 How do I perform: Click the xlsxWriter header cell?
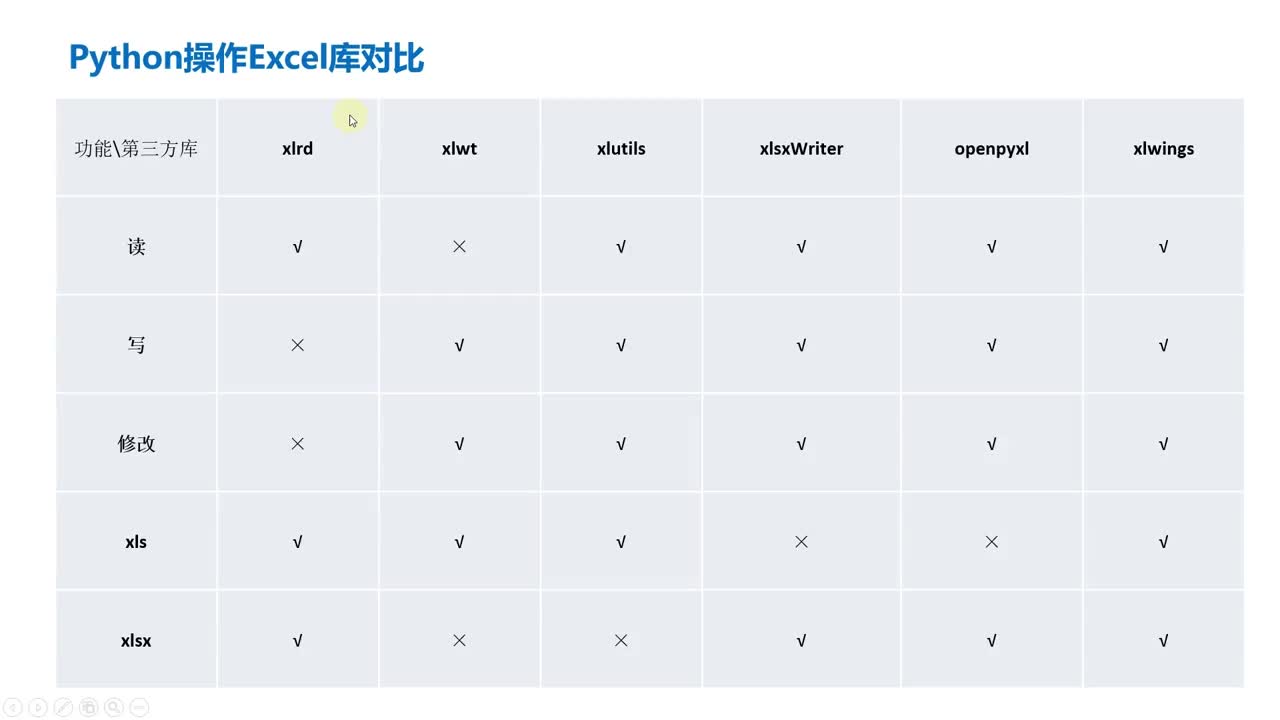(x=802, y=148)
